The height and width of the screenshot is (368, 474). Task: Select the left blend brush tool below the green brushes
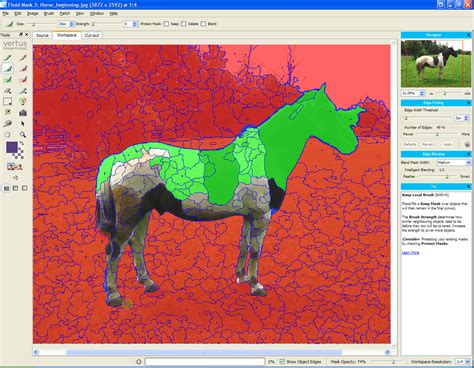[x=7, y=90]
